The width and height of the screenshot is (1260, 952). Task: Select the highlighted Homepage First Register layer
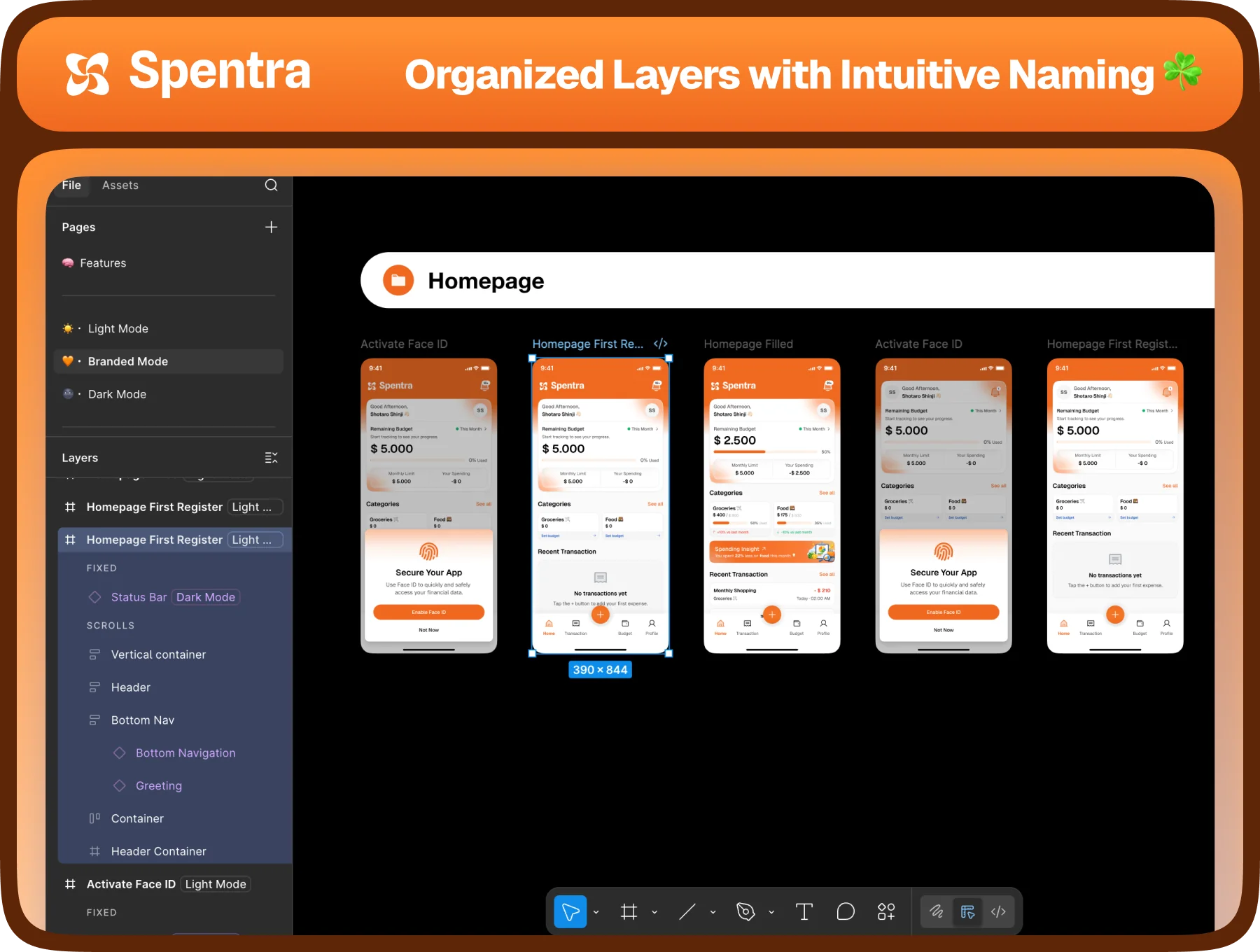[175, 540]
